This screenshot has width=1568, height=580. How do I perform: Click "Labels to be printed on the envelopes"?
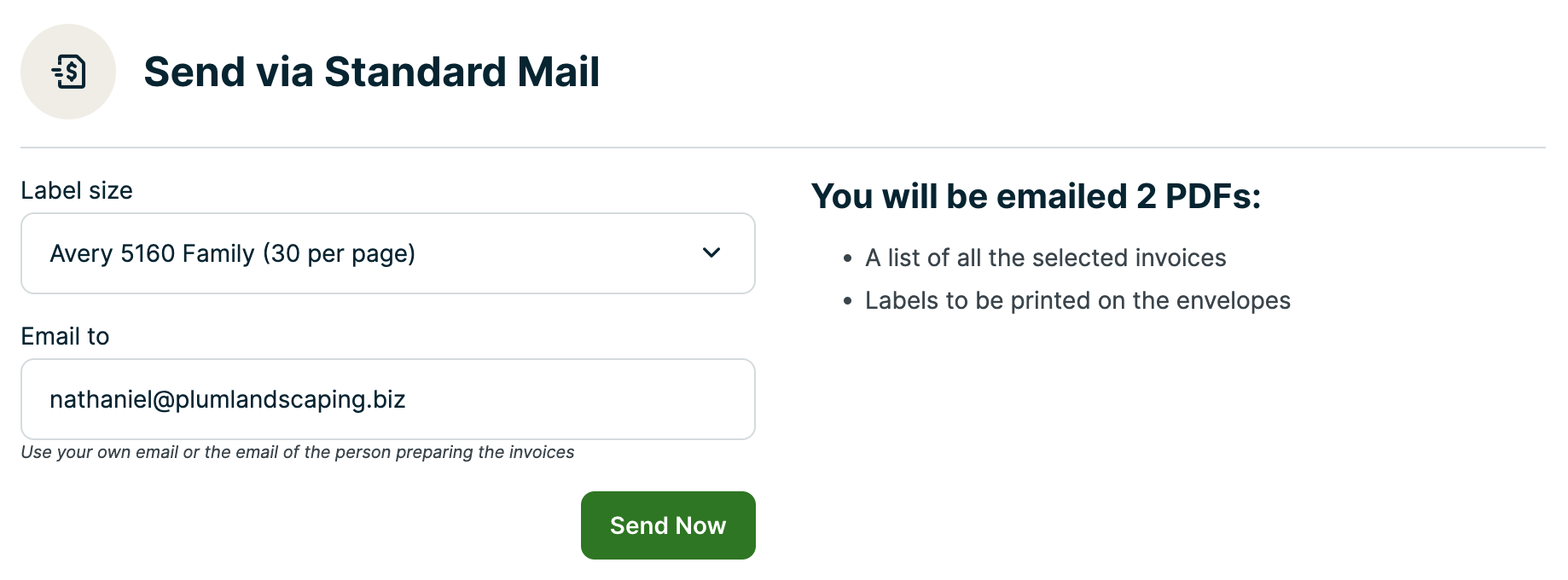point(1077,300)
